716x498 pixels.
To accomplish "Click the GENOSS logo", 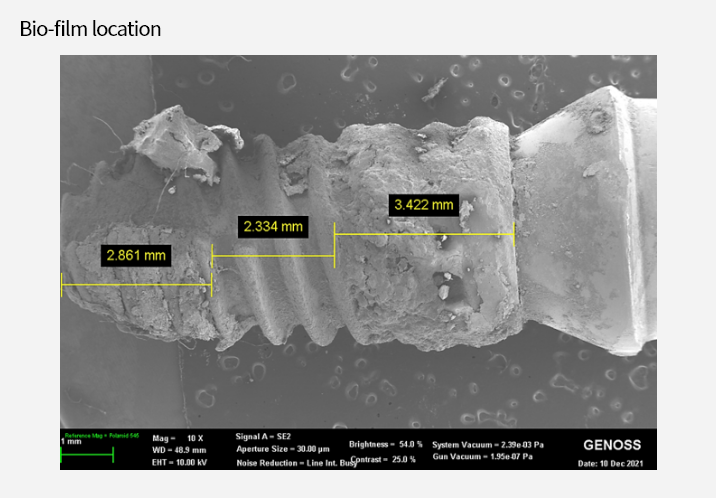I will (611, 444).
